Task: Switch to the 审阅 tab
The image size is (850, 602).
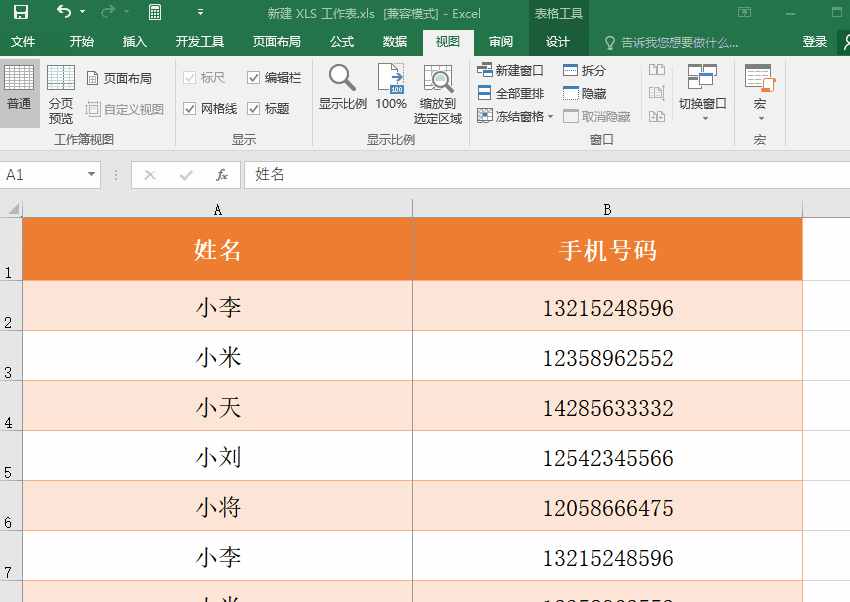Action: (x=501, y=42)
